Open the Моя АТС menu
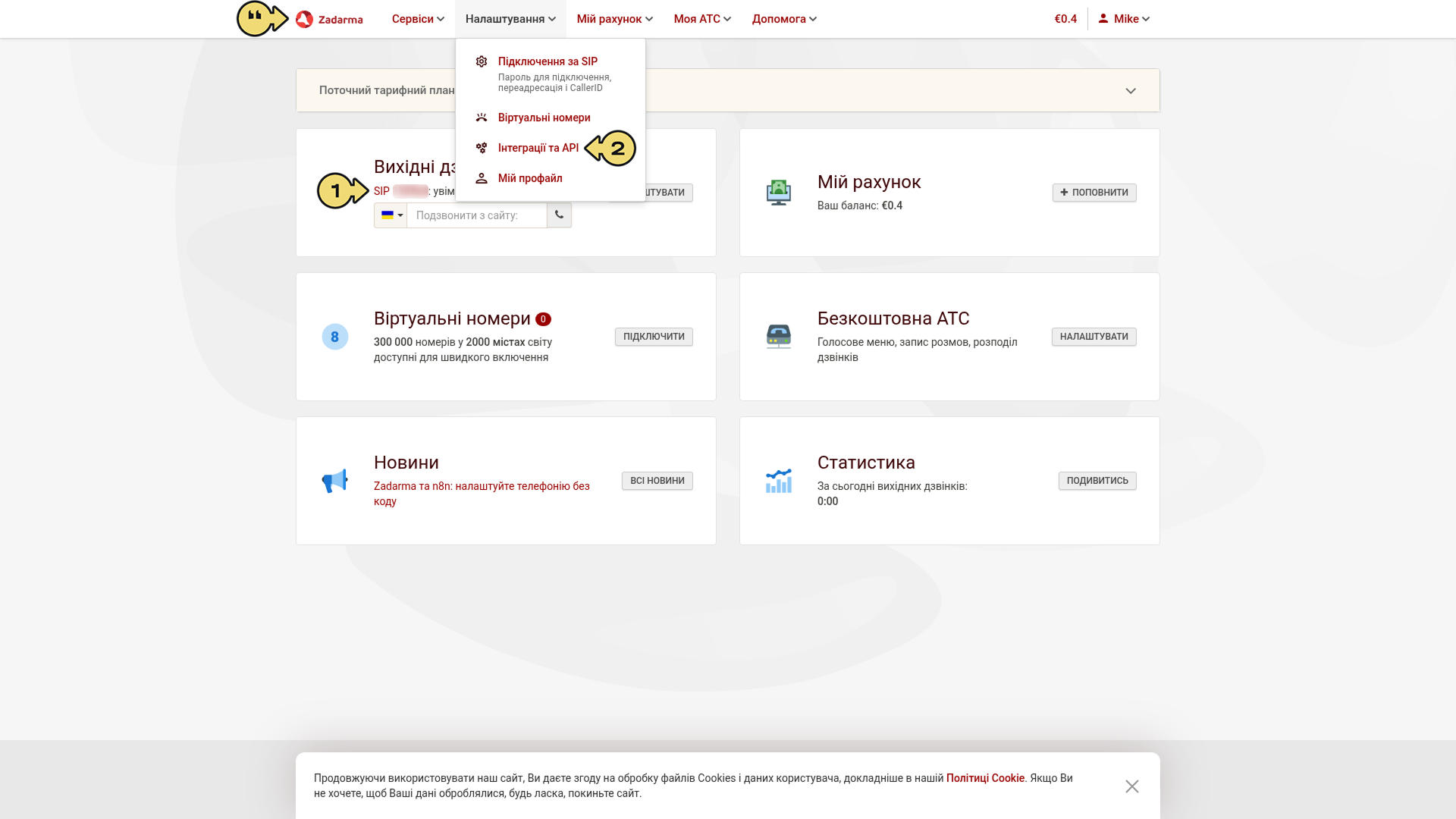This screenshot has height=819, width=1456. point(702,19)
